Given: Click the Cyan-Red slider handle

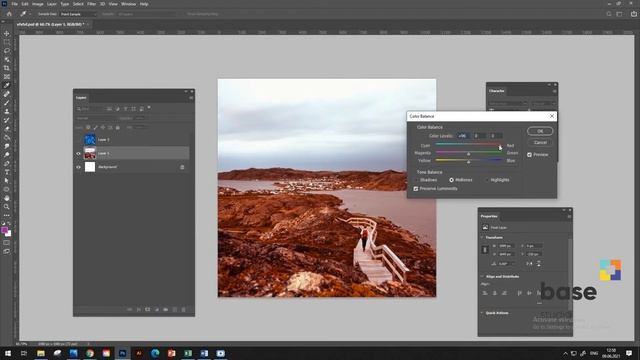Looking at the screenshot, I should click(x=500, y=147).
